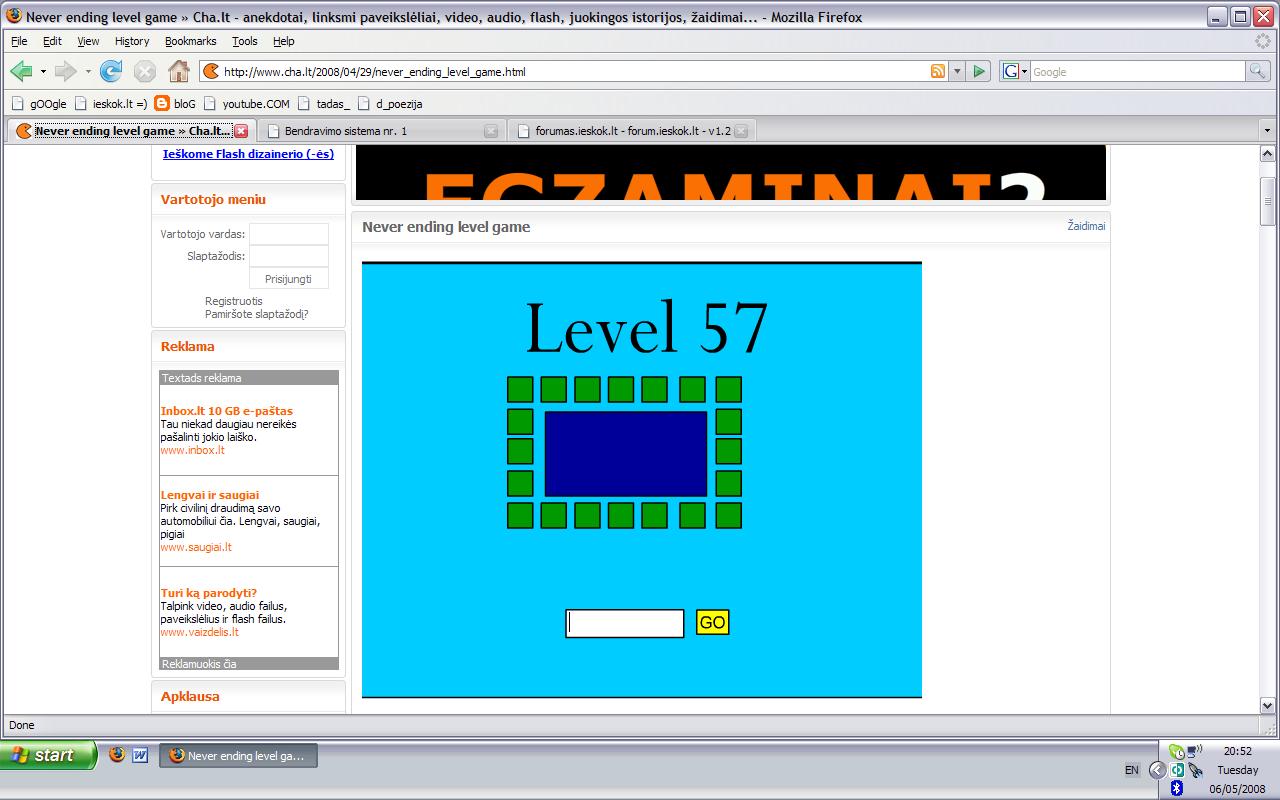
Task: Click the yellow GO button in game
Action: click(713, 622)
